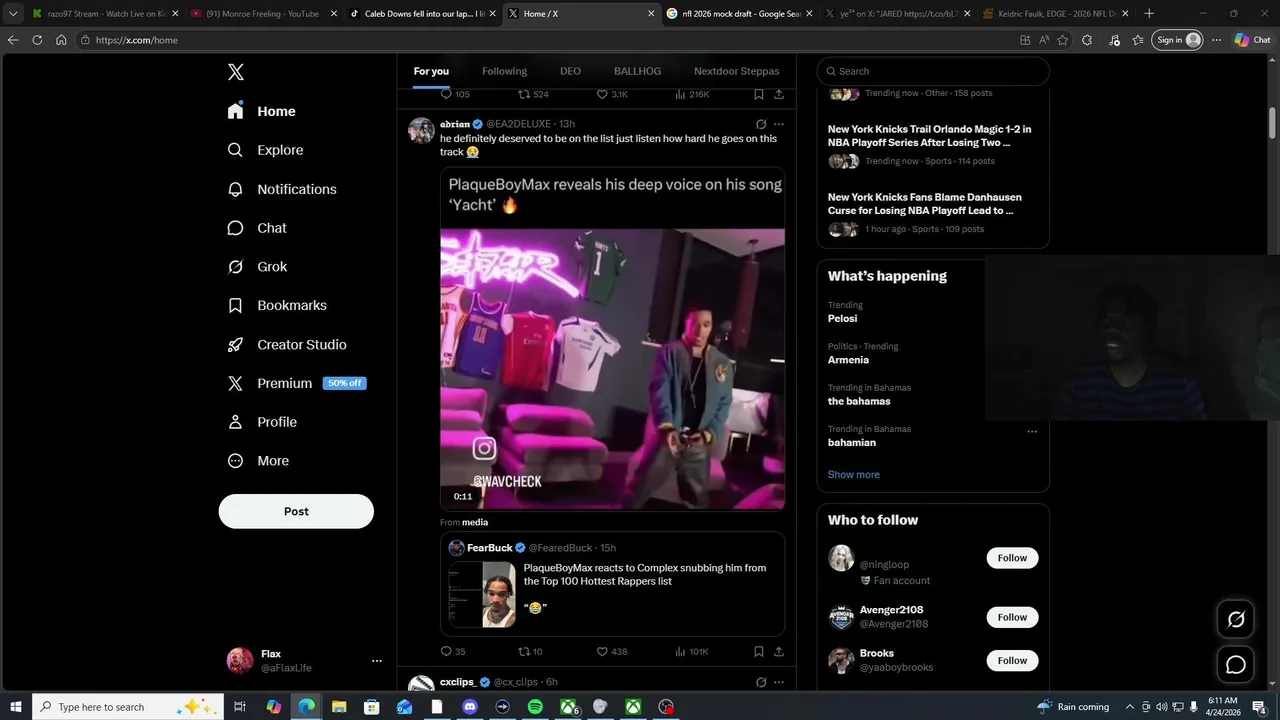Switch to the Nextdoor Steppas tab
Viewport: 1280px width, 720px height.
(x=736, y=71)
